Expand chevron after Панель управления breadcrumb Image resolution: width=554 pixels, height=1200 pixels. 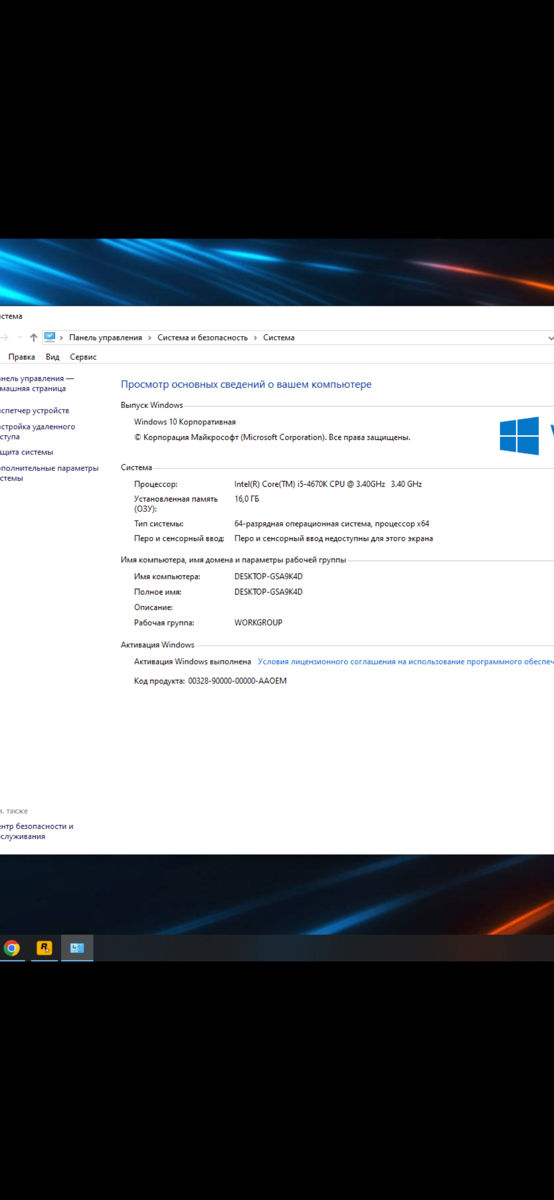[150, 338]
